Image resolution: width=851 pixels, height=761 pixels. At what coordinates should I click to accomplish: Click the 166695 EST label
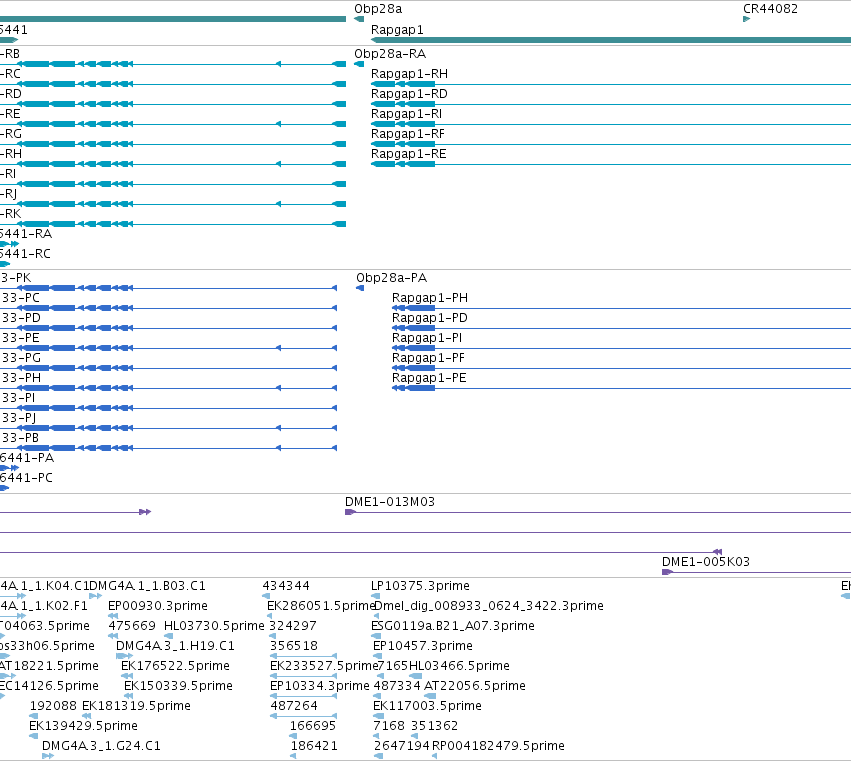pyautogui.click(x=313, y=727)
